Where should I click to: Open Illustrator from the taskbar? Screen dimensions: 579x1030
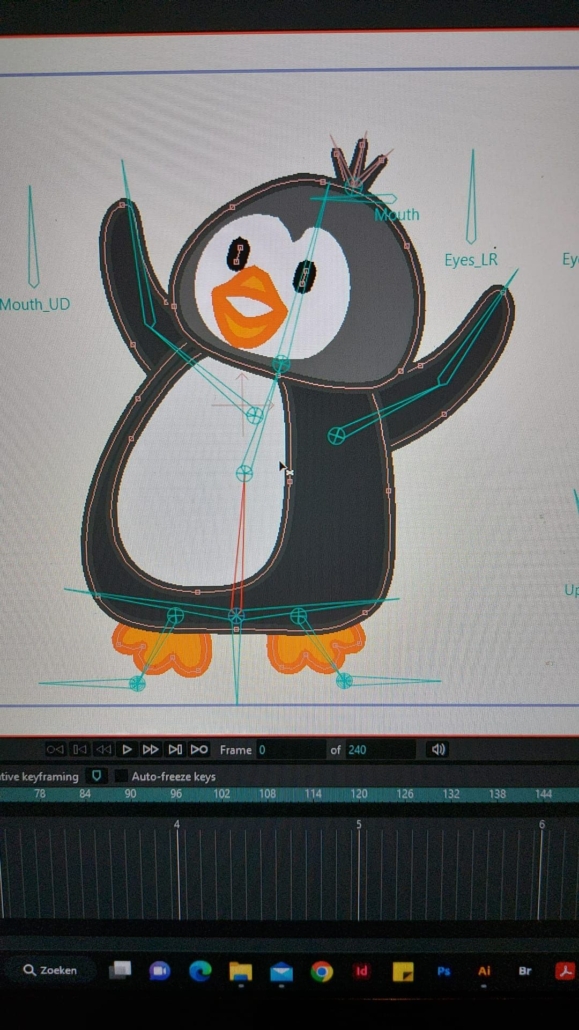pos(484,971)
